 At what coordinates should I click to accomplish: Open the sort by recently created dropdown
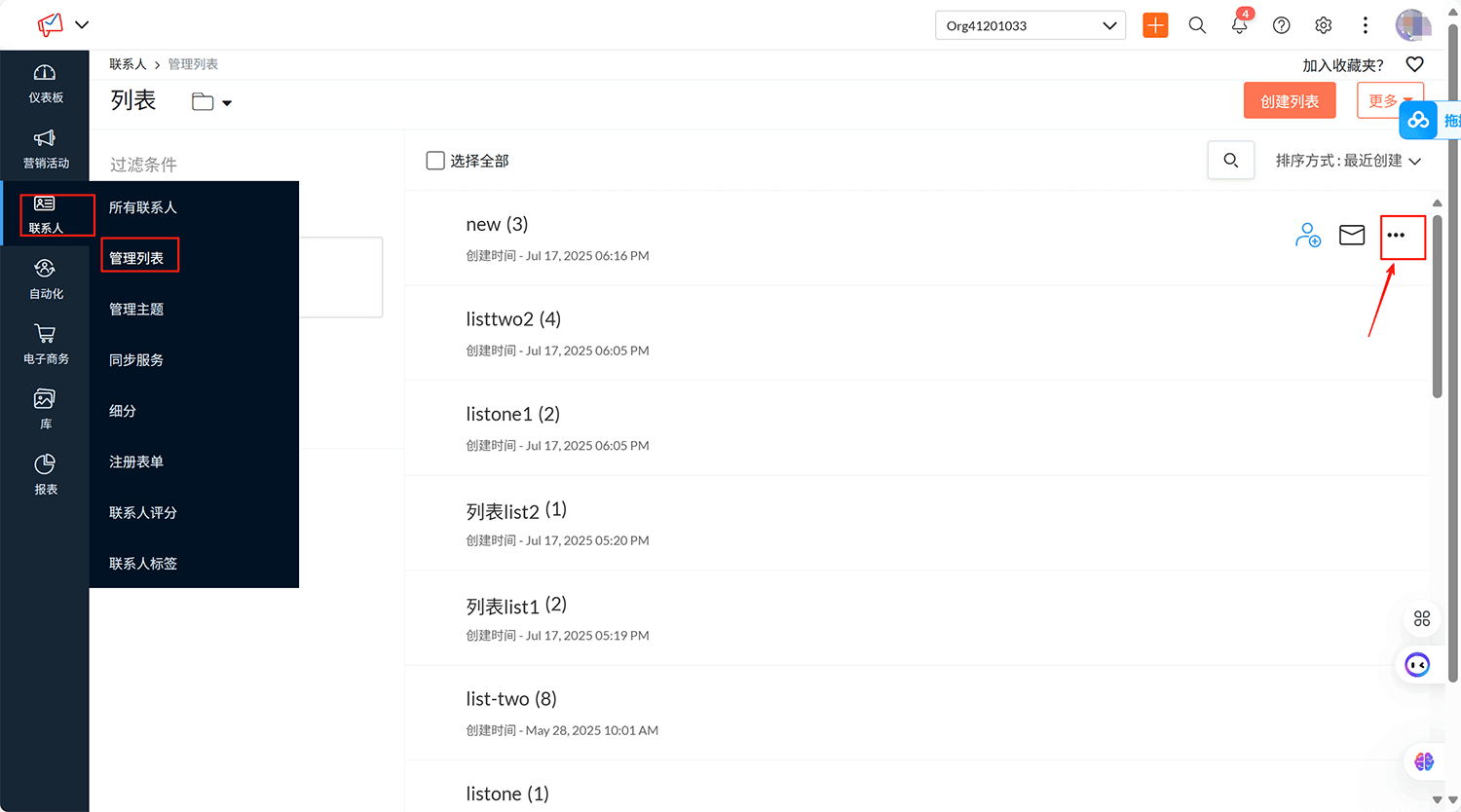tap(1348, 161)
